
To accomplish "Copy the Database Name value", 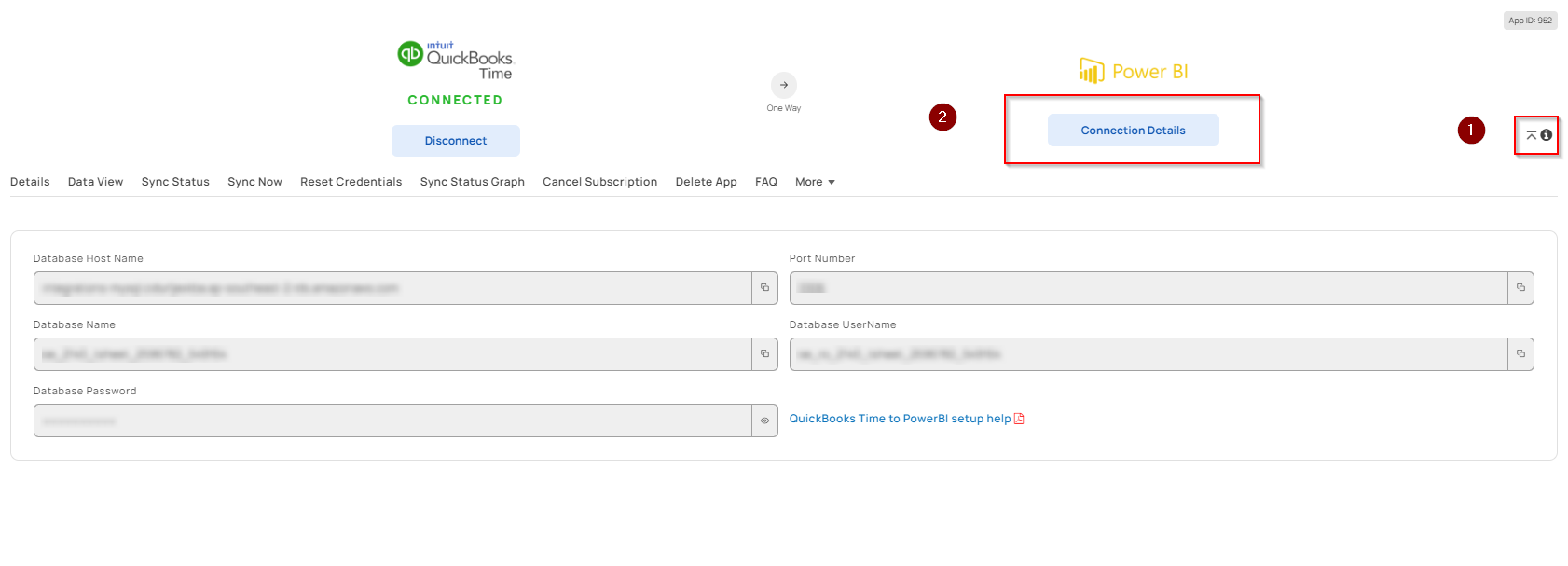I will (764, 354).
